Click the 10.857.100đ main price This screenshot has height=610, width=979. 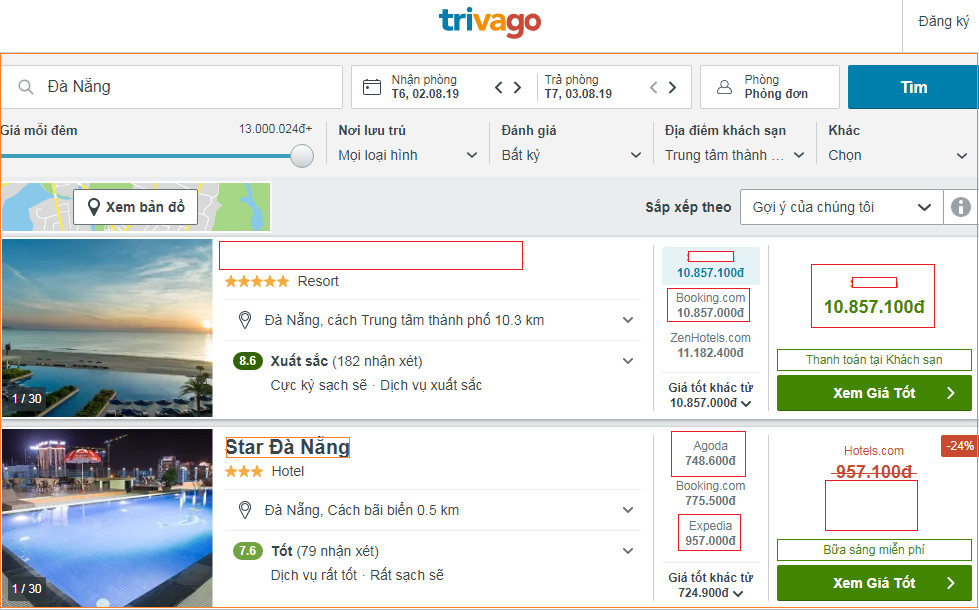tap(873, 307)
